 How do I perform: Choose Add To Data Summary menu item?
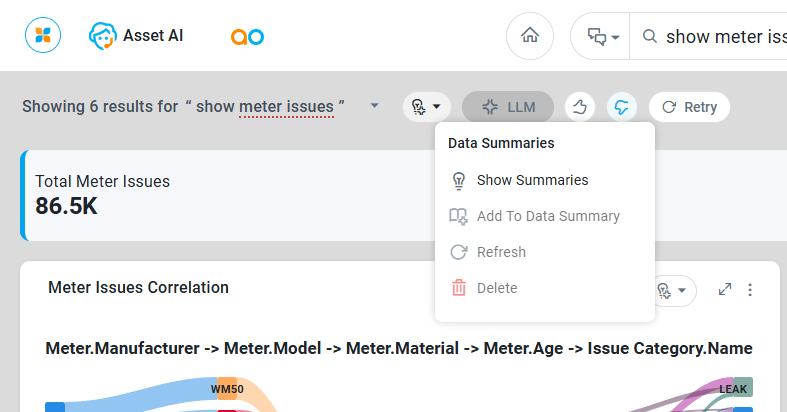point(548,216)
